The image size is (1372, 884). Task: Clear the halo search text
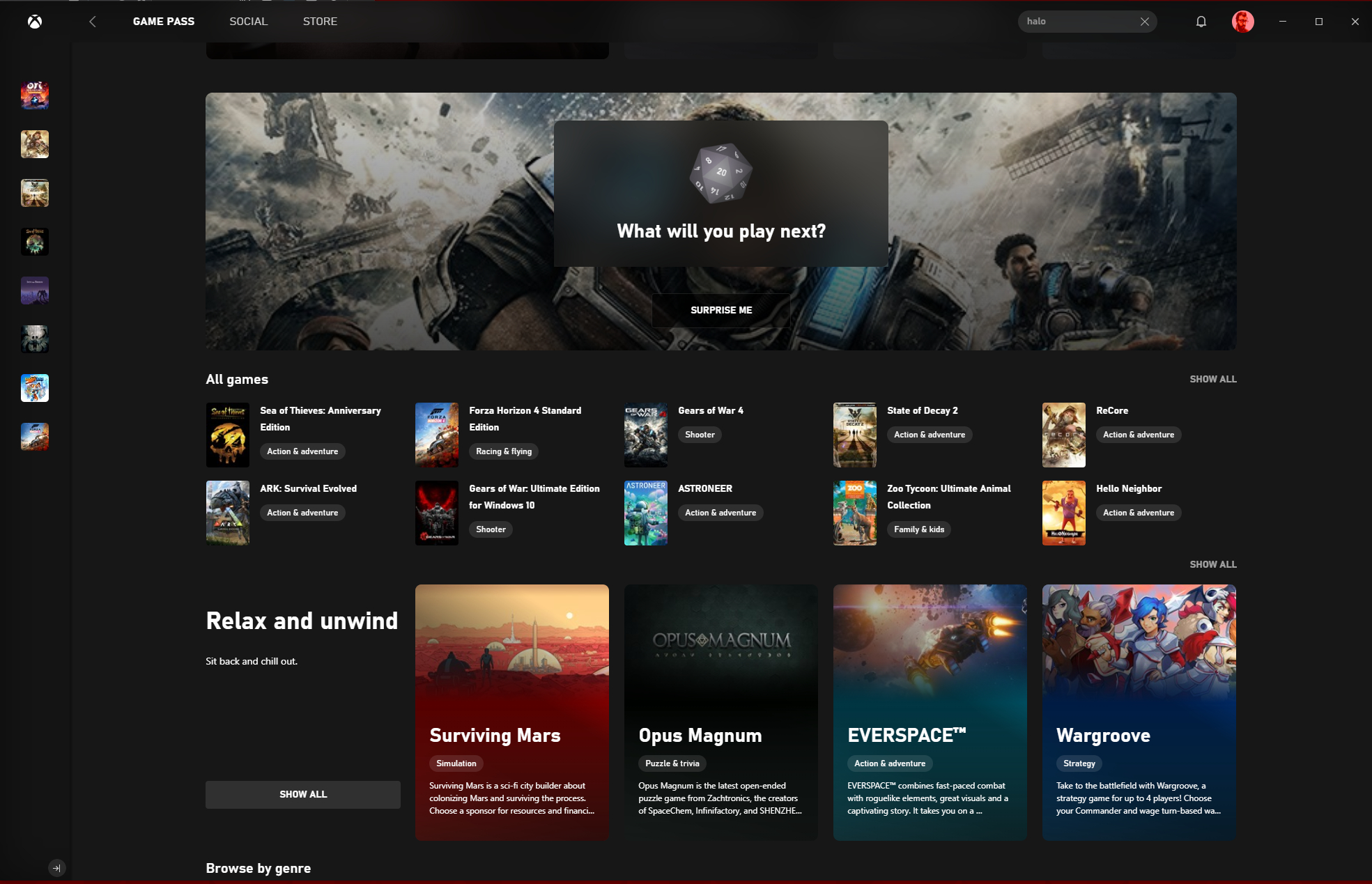pyautogui.click(x=1144, y=22)
